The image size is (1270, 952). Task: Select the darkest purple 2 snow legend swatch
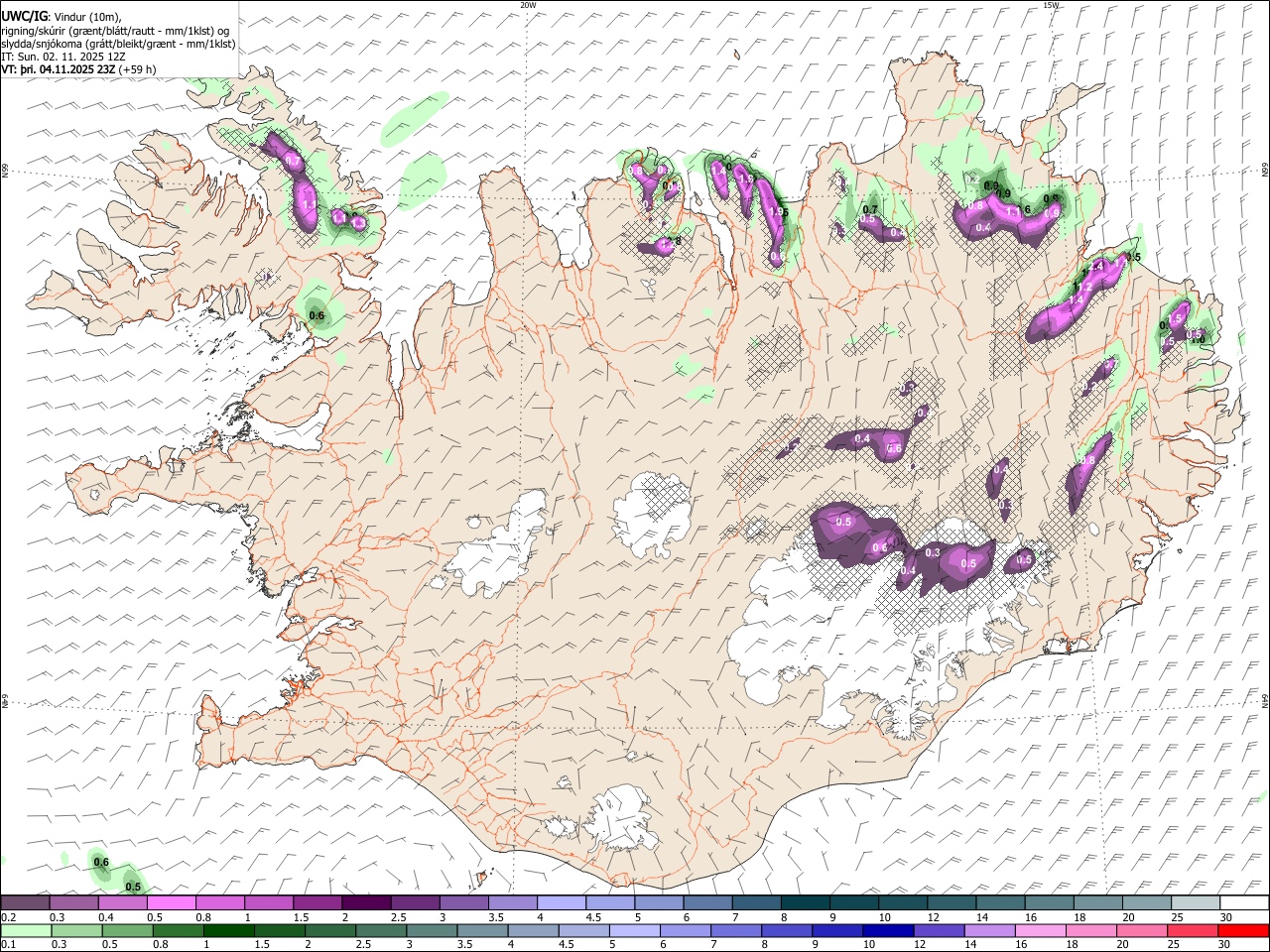[365, 902]
